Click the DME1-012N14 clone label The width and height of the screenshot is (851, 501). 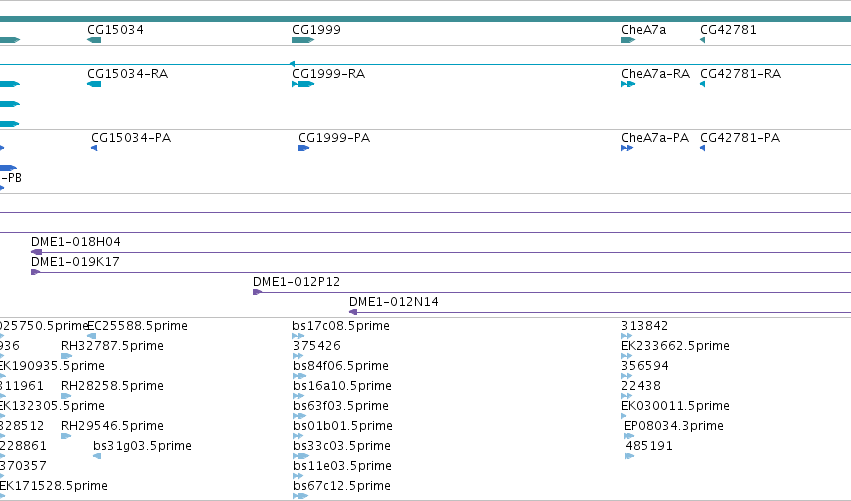(393, 302)
